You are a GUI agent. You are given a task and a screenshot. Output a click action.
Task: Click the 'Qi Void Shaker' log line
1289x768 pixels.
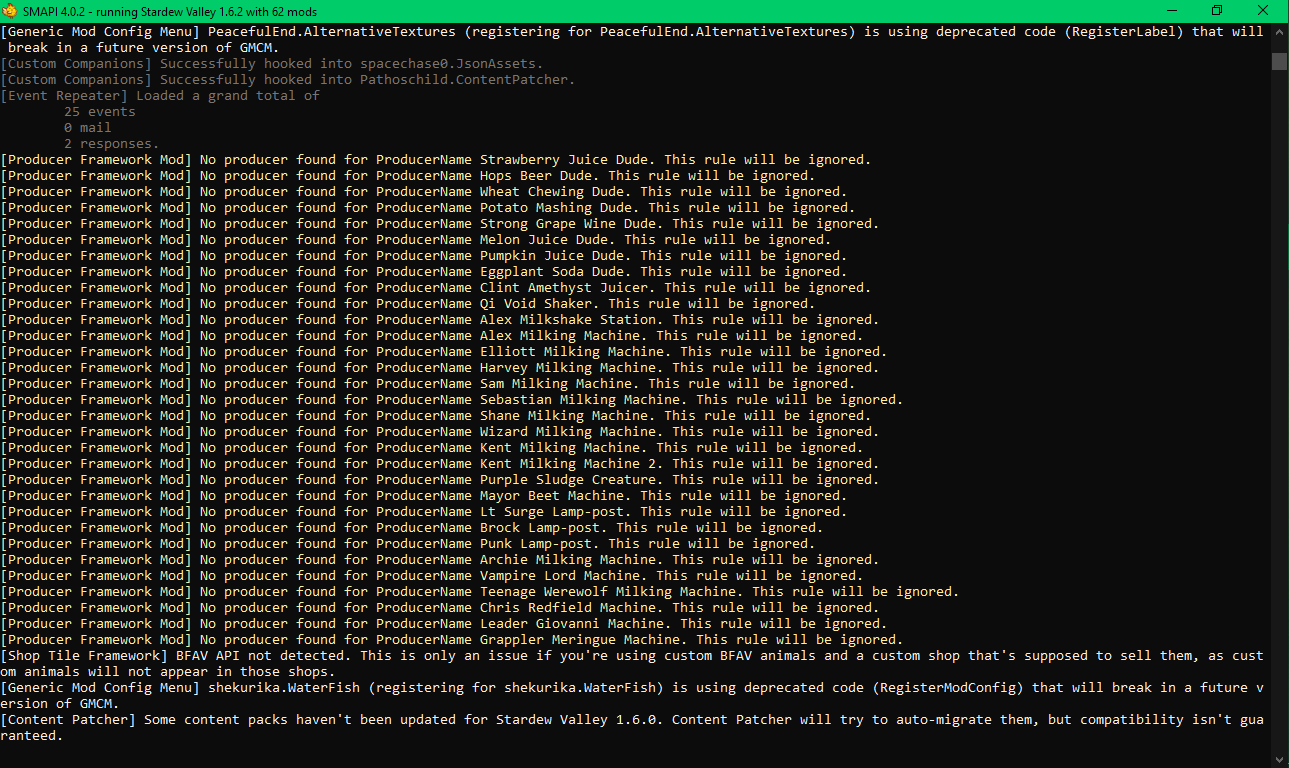tap(408, 304)
